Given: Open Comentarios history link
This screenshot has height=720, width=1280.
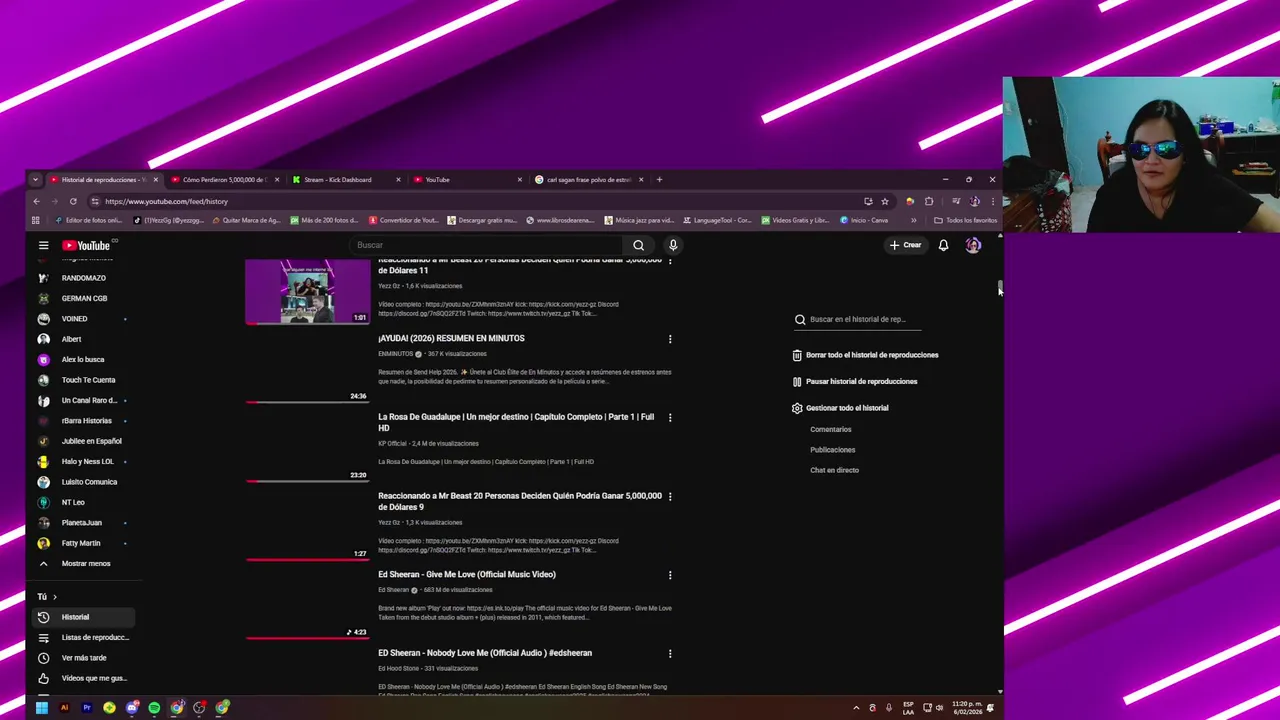Looking at the screenshot, I should click(x=831, y=430).
